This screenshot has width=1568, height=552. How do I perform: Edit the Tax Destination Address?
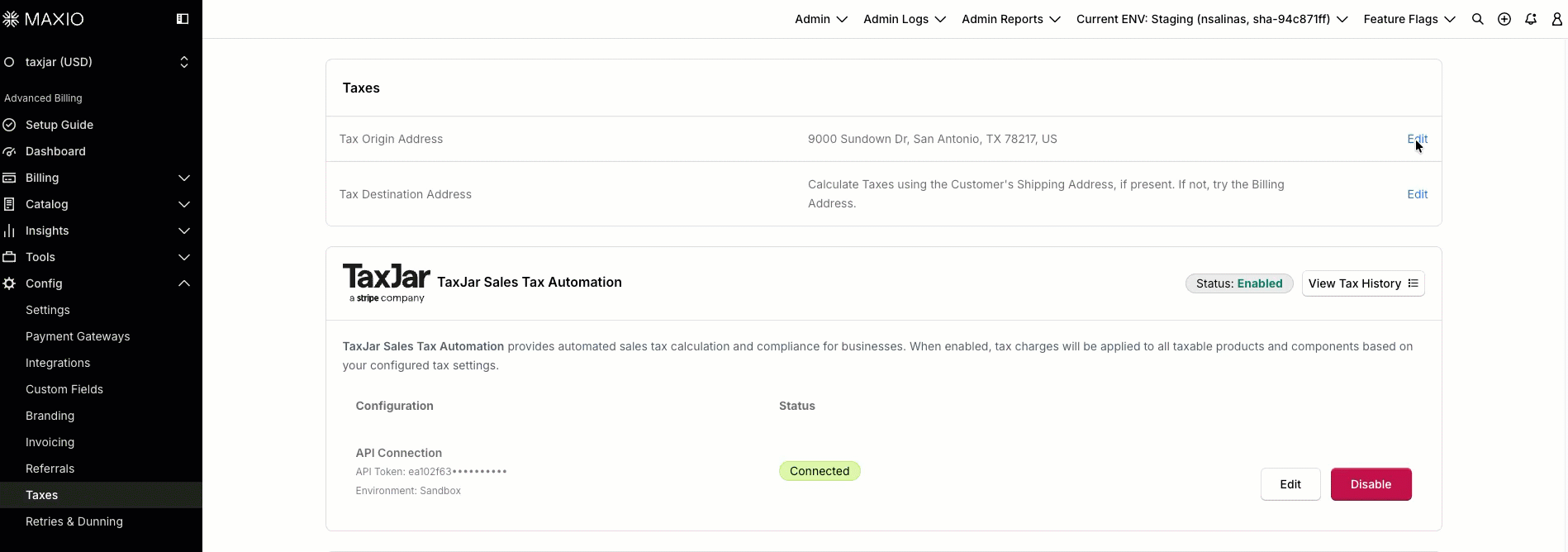pyautogui.click(x=1417, y=194)
